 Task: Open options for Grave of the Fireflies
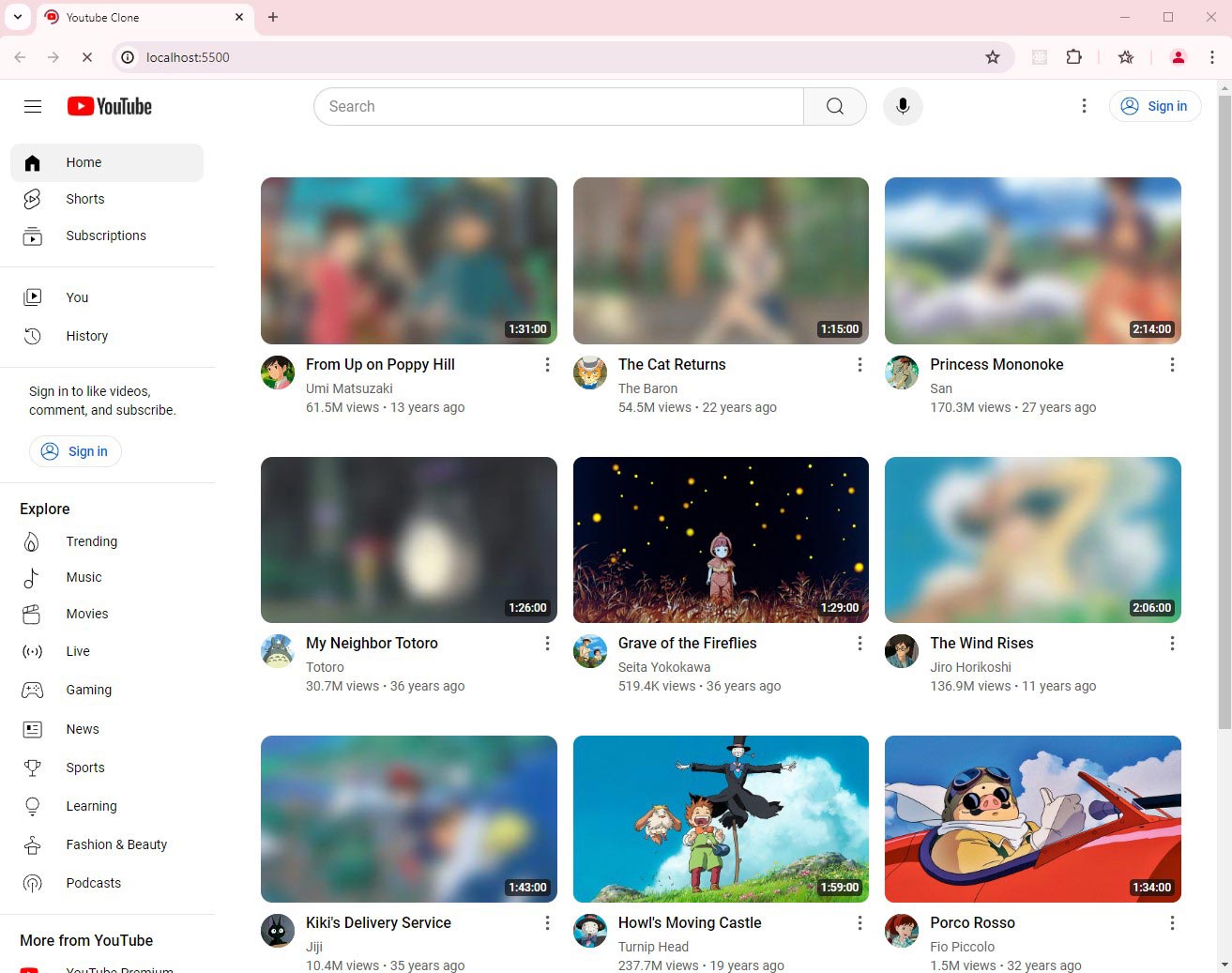(859, 643)
